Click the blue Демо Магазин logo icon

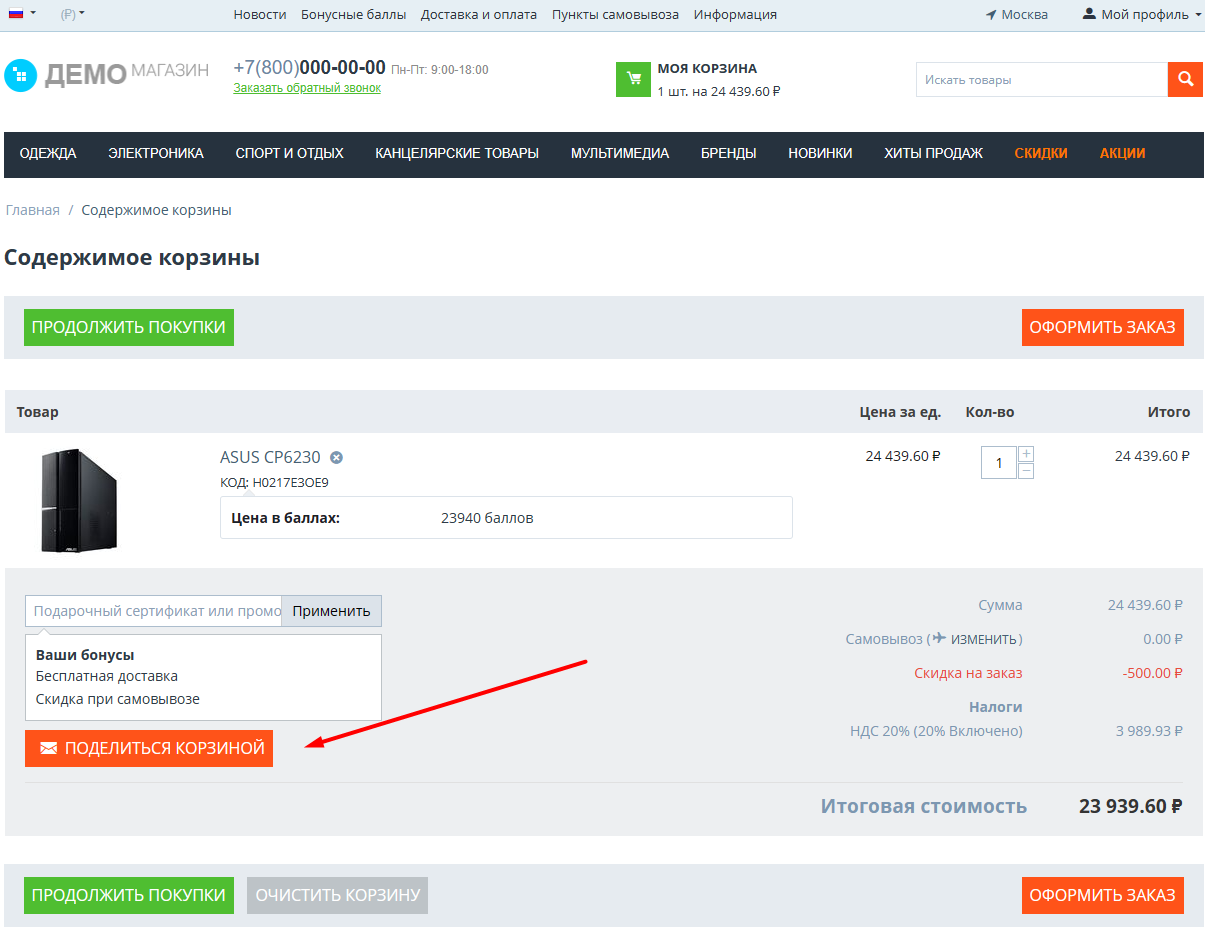21,76
